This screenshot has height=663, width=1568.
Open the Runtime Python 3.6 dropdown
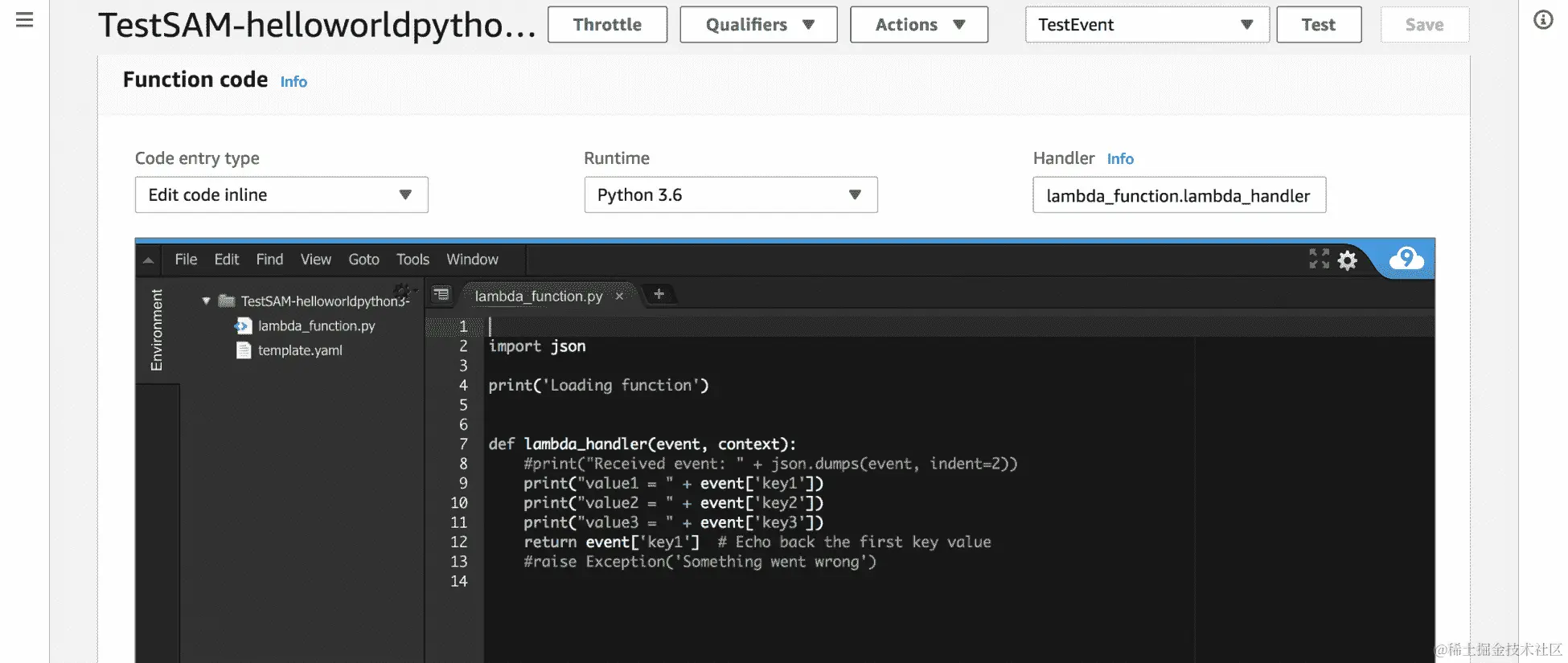(x=731, y=194)
